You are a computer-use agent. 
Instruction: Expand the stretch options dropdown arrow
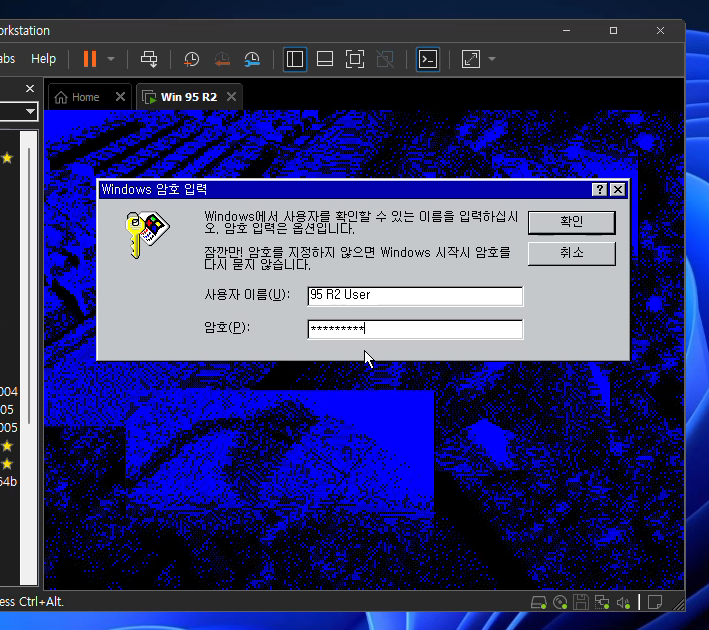click(x=492, y=59)
